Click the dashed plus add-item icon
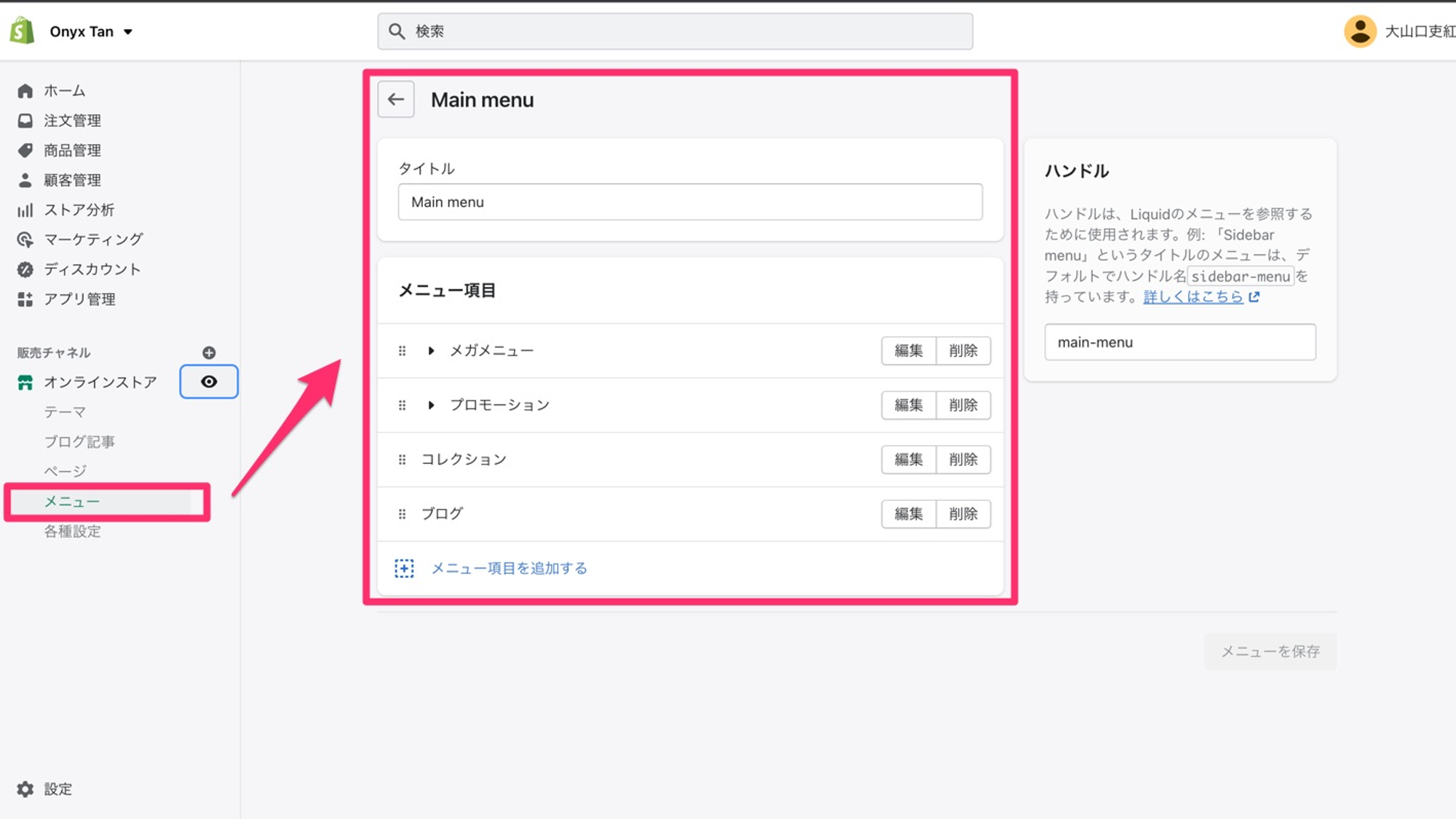The height and width of the screenshot is (819, 1456). (x=404, y=569)
